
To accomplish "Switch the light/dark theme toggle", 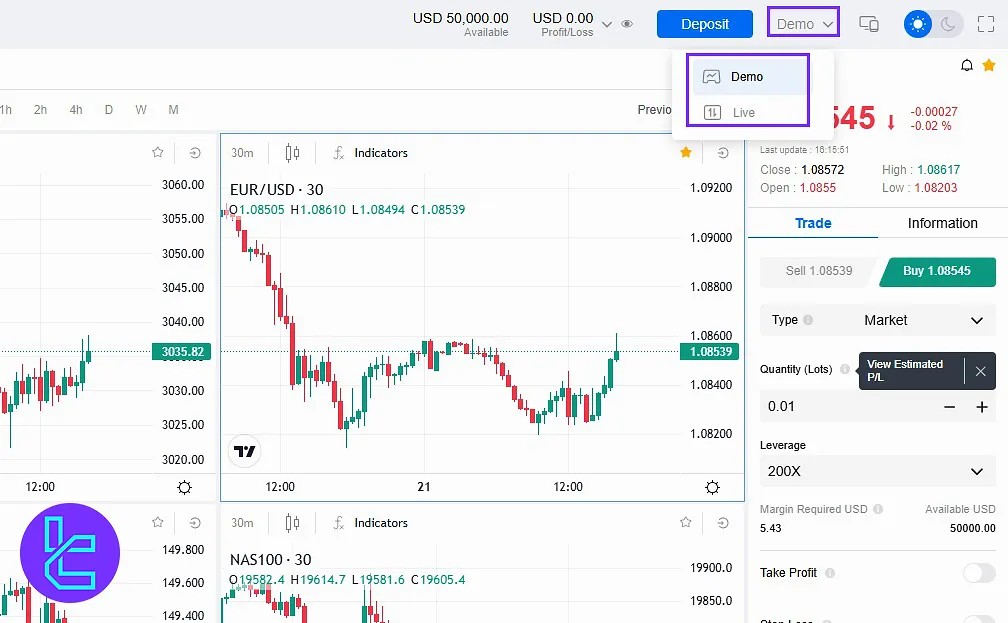I will coord(932,24).
